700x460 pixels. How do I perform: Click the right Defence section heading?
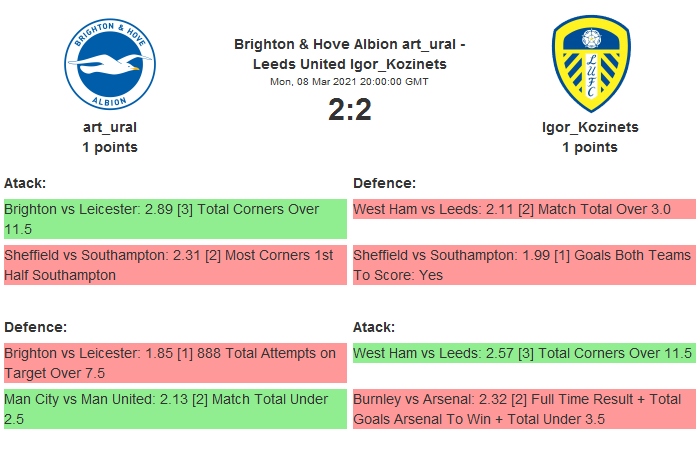385,183
